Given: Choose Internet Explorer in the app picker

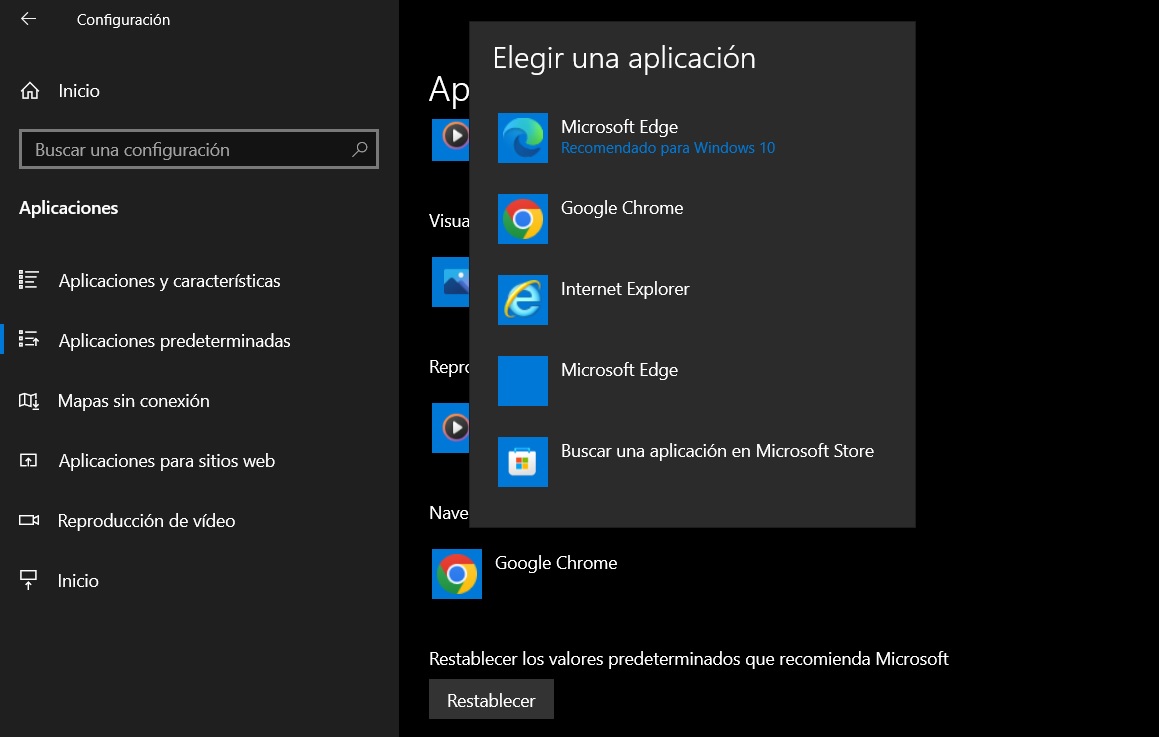Looking at the screenshot, I should [692, 299].
